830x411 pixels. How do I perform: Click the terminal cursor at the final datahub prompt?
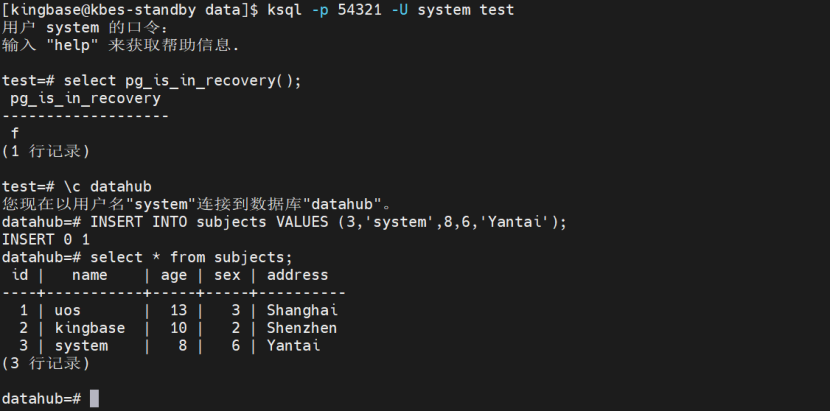tap(94, 398)
